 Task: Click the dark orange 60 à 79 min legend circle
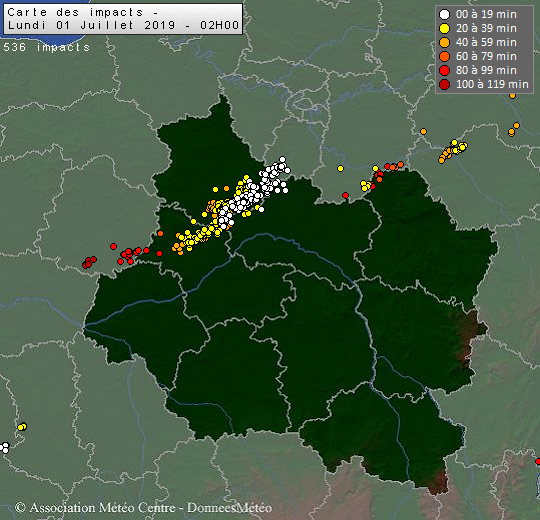445,56
